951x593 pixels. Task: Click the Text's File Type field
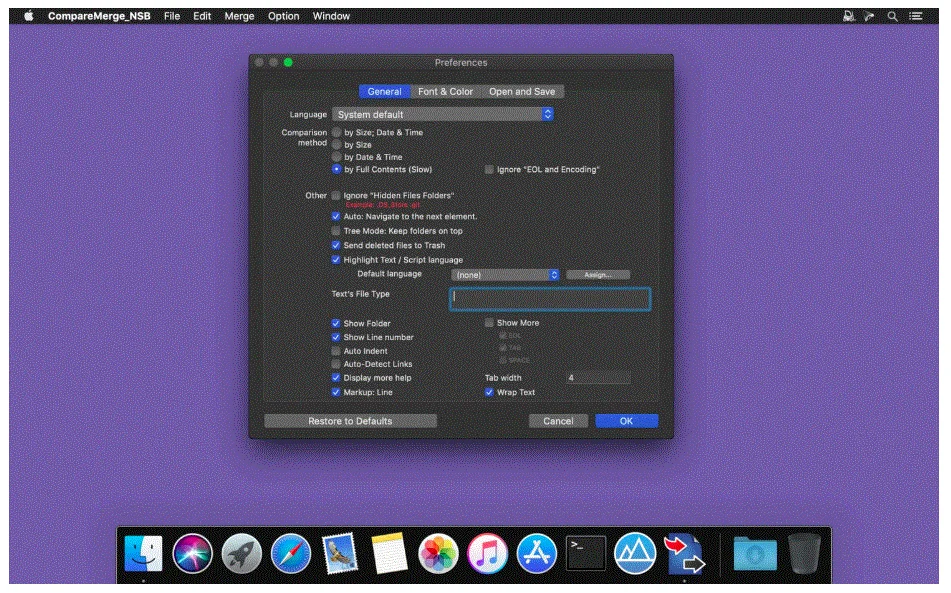pos(550,299)
